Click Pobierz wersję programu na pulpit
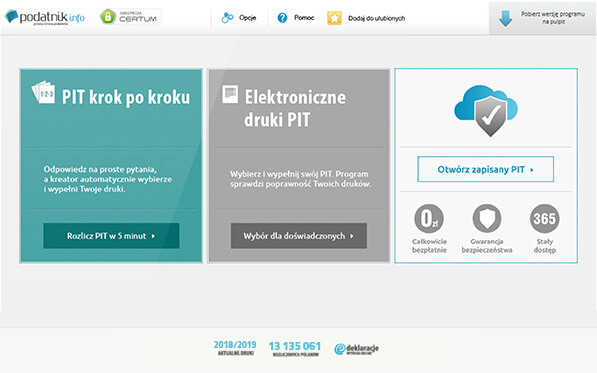Screen dimensions: 597x373 [x=552, y=18]
